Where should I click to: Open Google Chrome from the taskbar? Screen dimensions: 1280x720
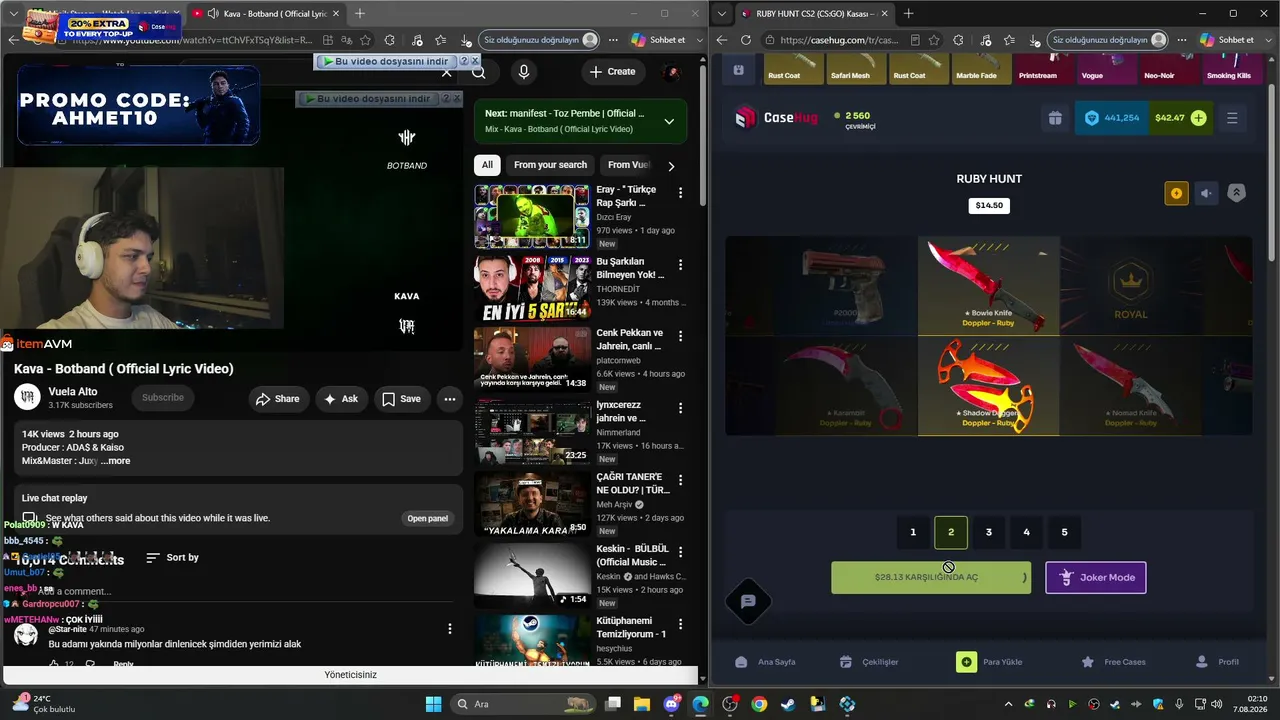coord(759,704)
